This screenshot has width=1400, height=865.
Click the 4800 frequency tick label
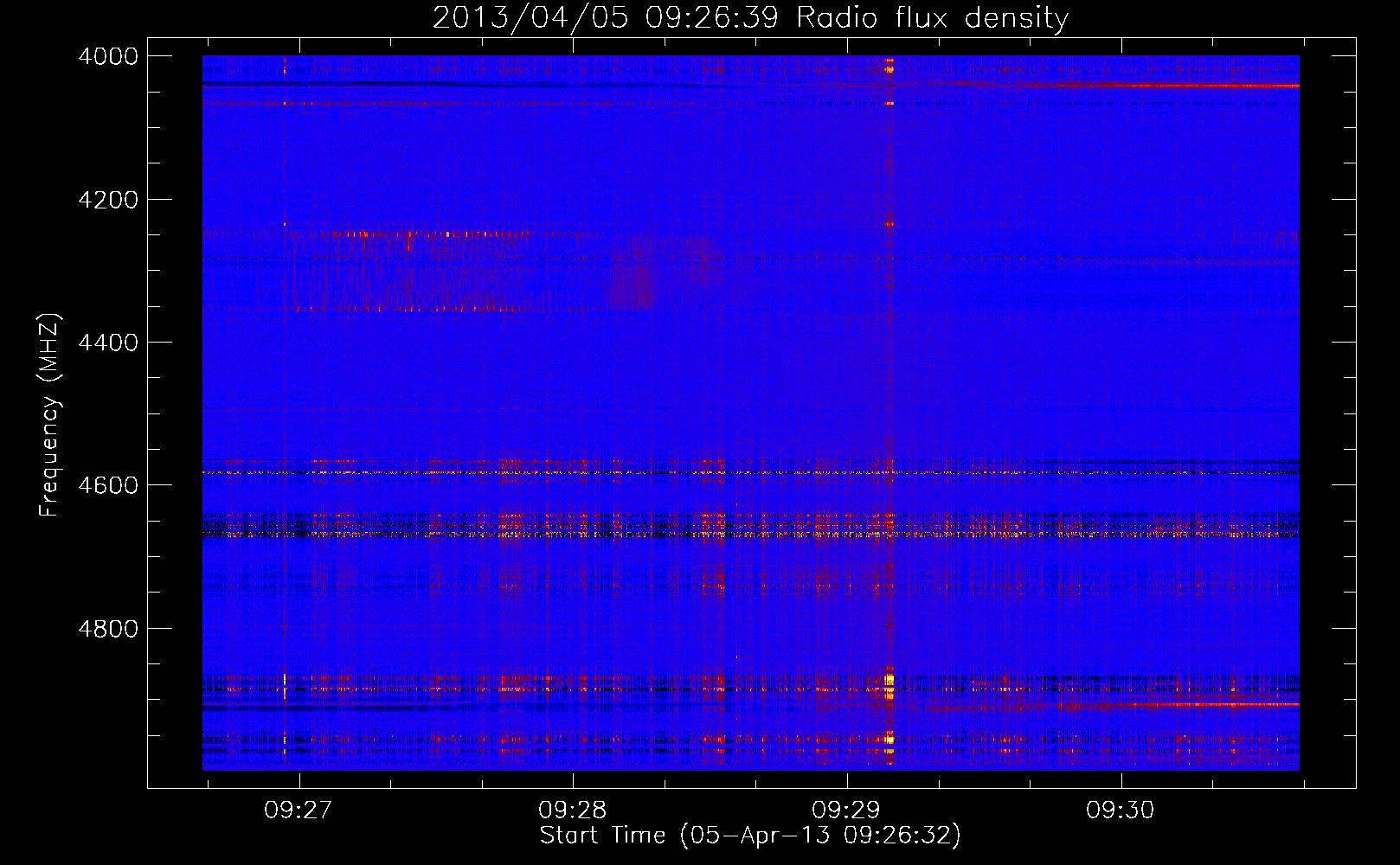click(108, 629)
